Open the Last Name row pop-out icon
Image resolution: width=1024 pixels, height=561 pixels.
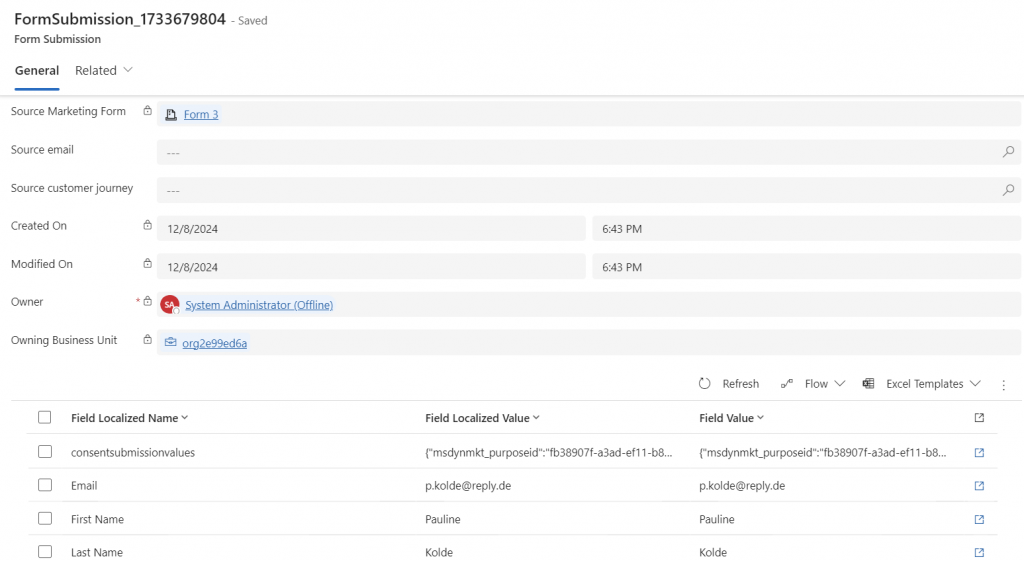click(x=979, y=553)
